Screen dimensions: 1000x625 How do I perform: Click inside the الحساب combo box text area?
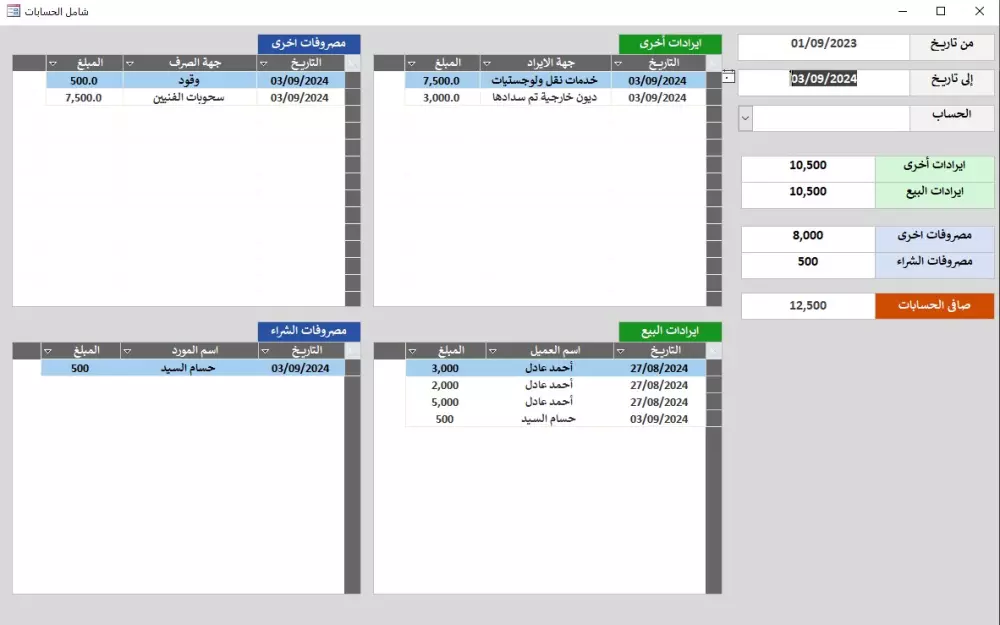tap(830, 119)
